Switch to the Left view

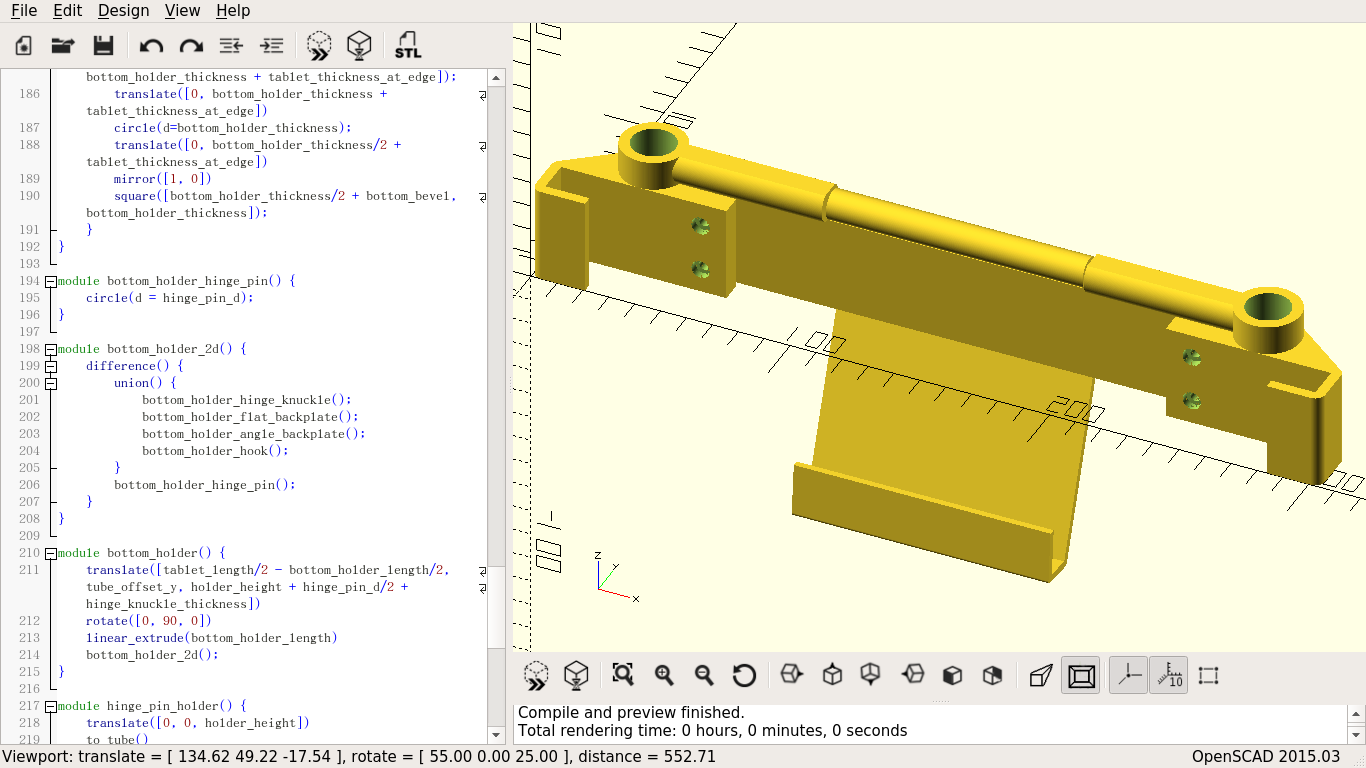coord(912,675)
